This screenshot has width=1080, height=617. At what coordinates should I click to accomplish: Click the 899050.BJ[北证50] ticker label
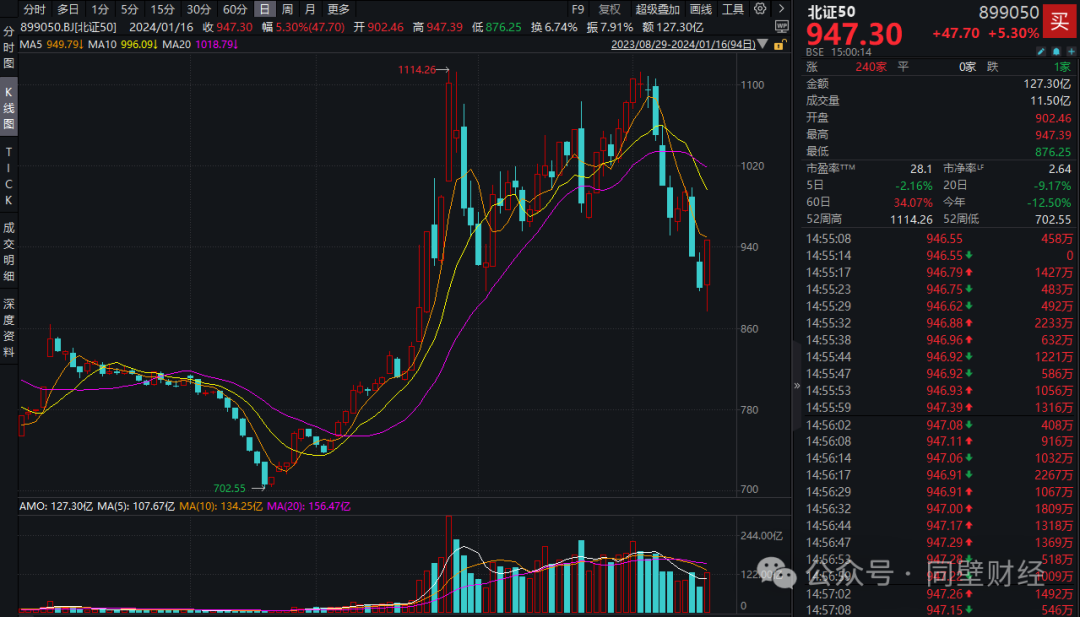pos(69,28)
